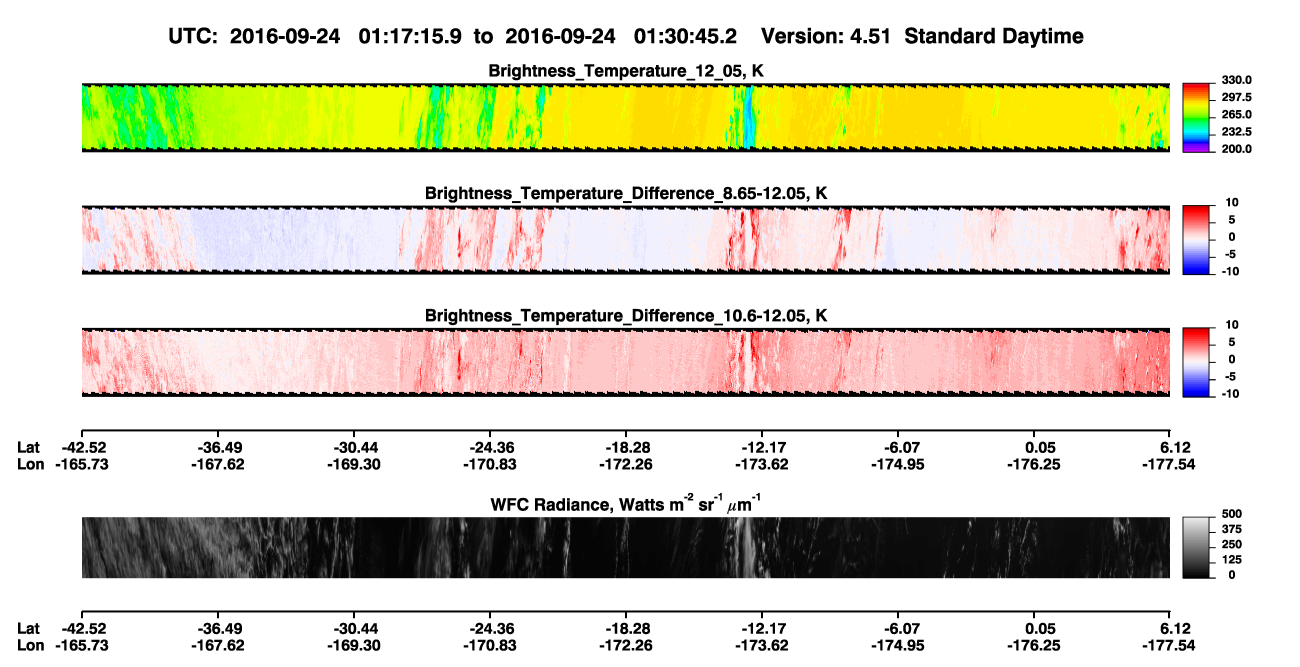Click the 330.0 colorbar tick label

[1236, 81]
